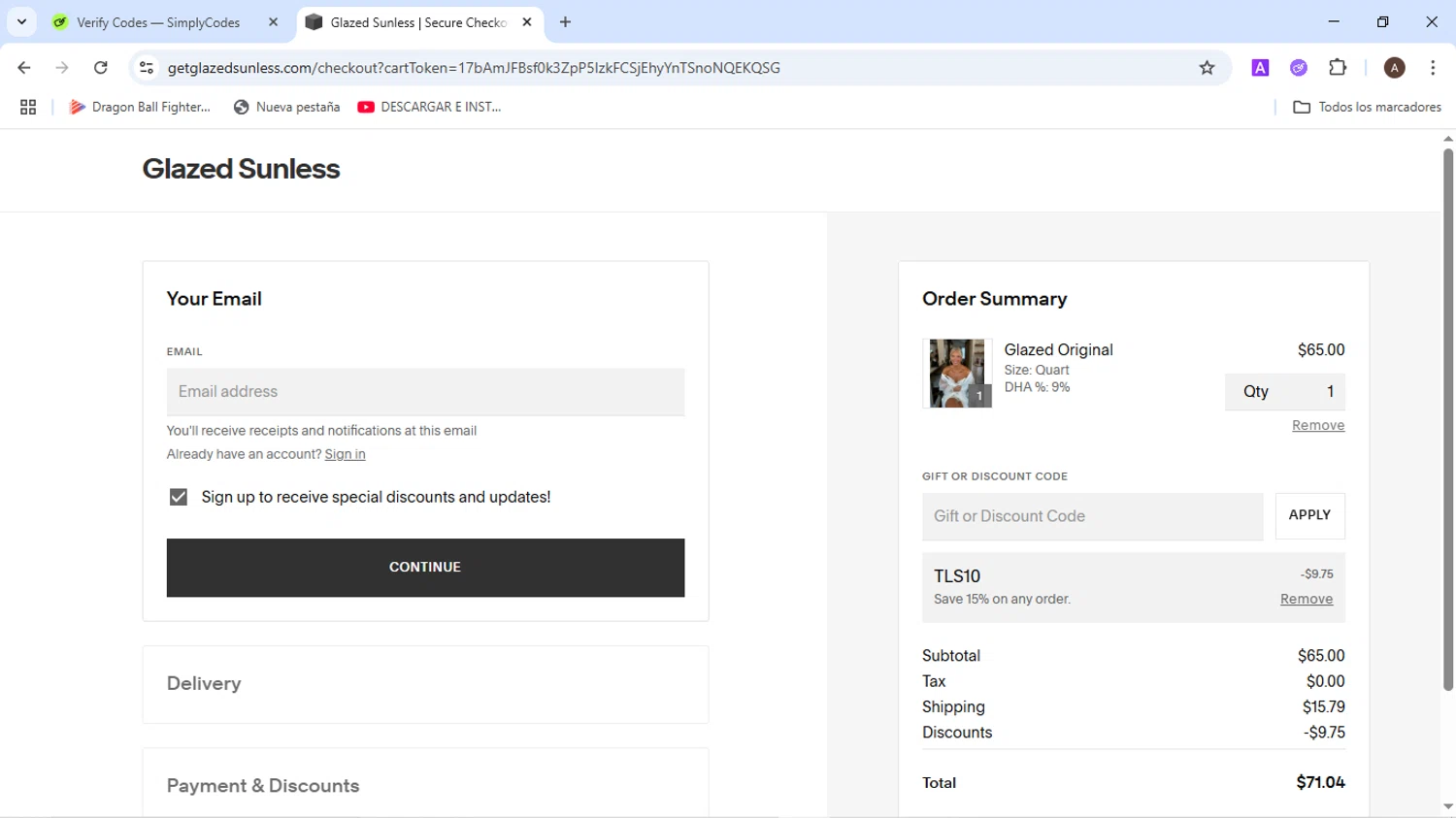Click the Subtotal amount $65.00
The height and width of the screenshot is (818, 1456).
[x=1321, y=656]
